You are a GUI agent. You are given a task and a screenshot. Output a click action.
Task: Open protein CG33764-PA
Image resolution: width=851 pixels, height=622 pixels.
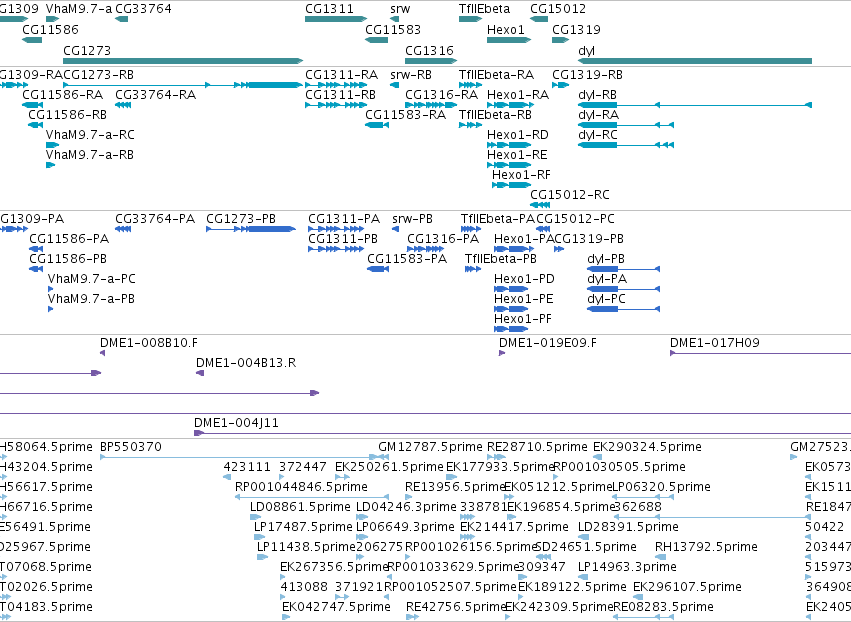click(155, 219)
